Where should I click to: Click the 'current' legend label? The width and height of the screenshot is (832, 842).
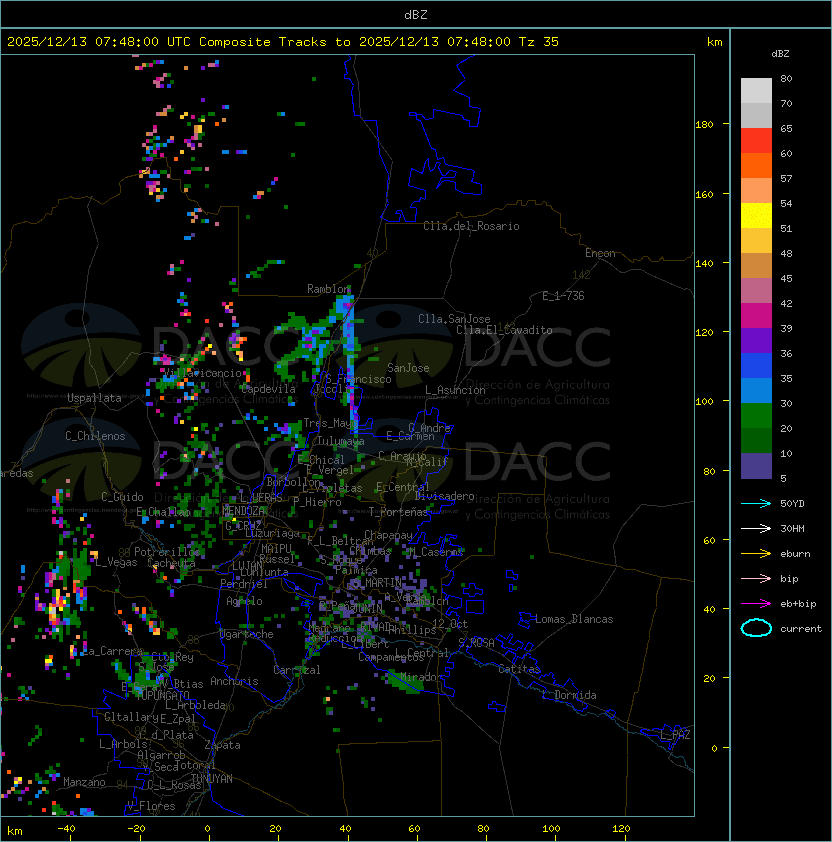(801, 629)
